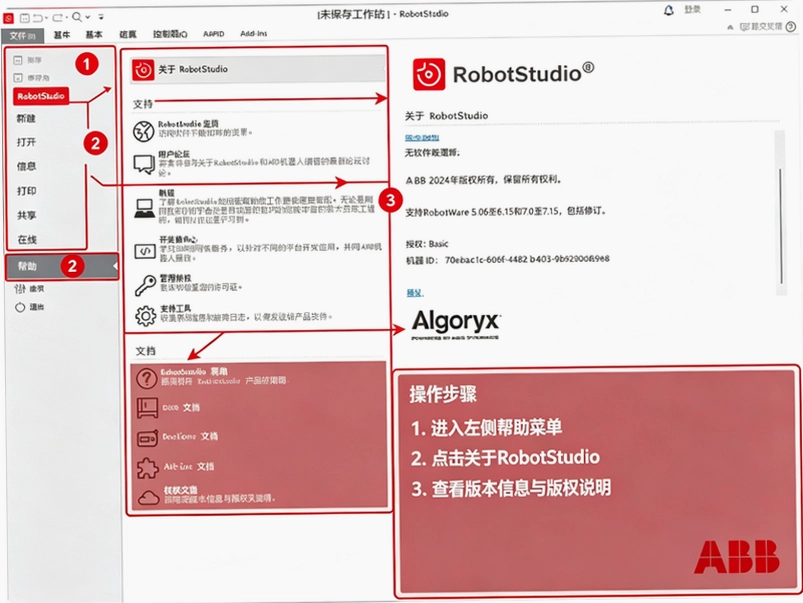The width and height of the screenshot is (803, 603).
Task: Click the 登录 sign-in button
Action: tap(692, 10)
